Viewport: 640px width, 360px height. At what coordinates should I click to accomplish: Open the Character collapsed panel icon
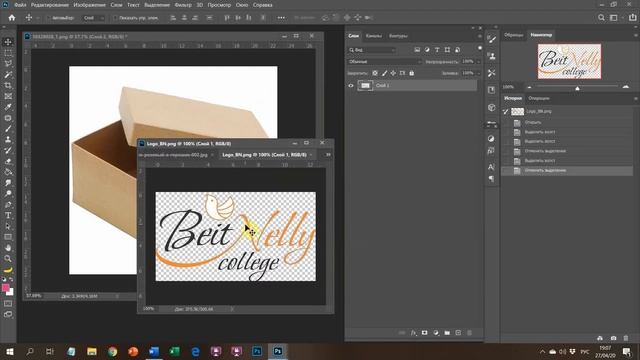[x=491, y=167]
